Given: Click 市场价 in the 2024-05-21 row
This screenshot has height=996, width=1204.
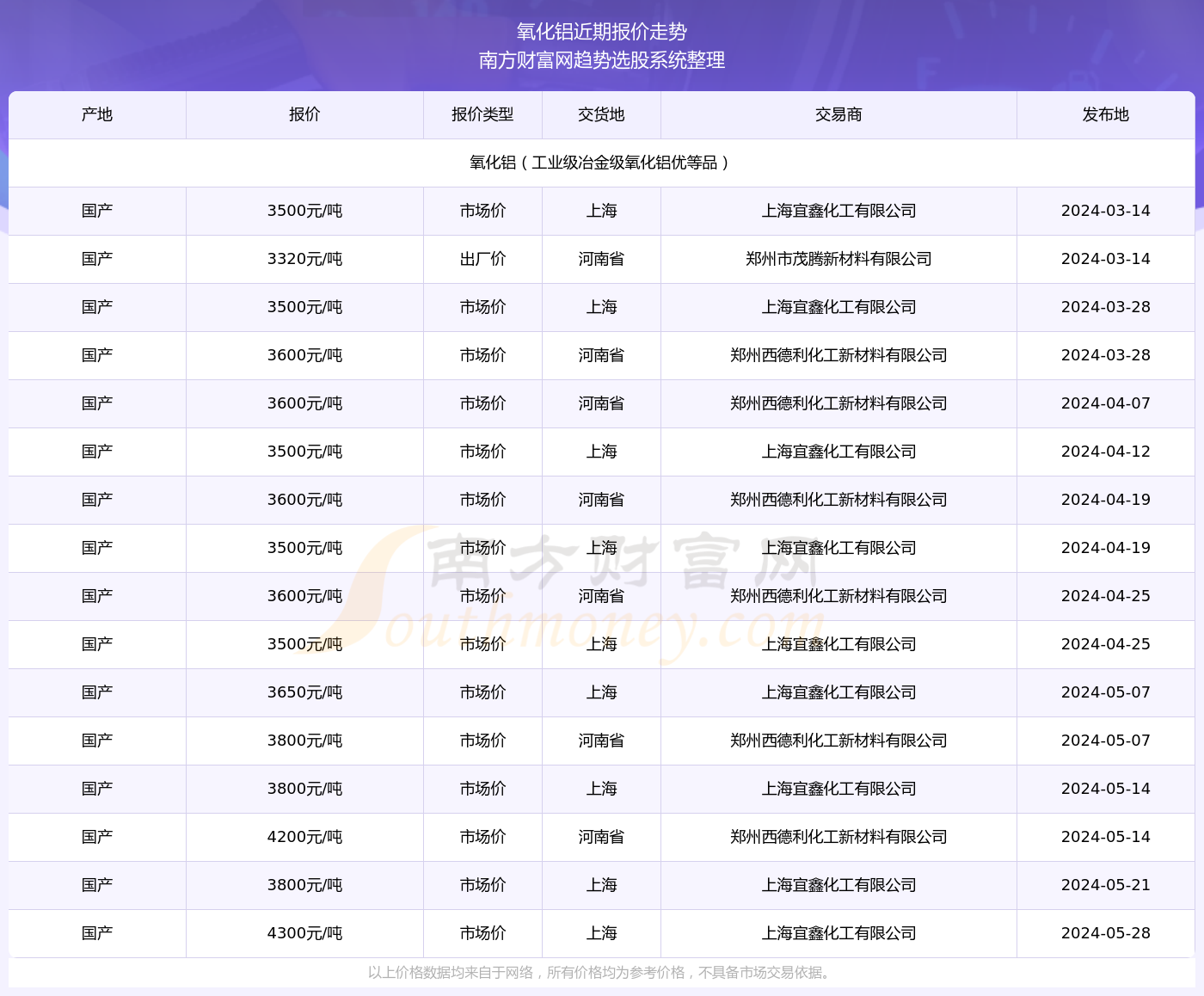Looking at the screenshot, I should coord(482,885).
